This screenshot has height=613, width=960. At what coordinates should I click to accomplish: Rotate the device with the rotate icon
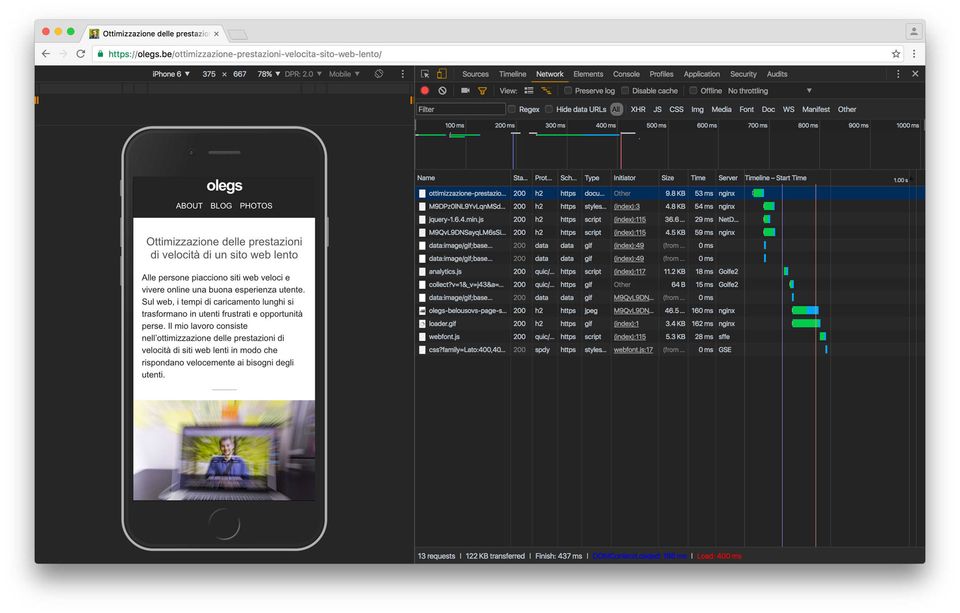click(x=379, y=74)
